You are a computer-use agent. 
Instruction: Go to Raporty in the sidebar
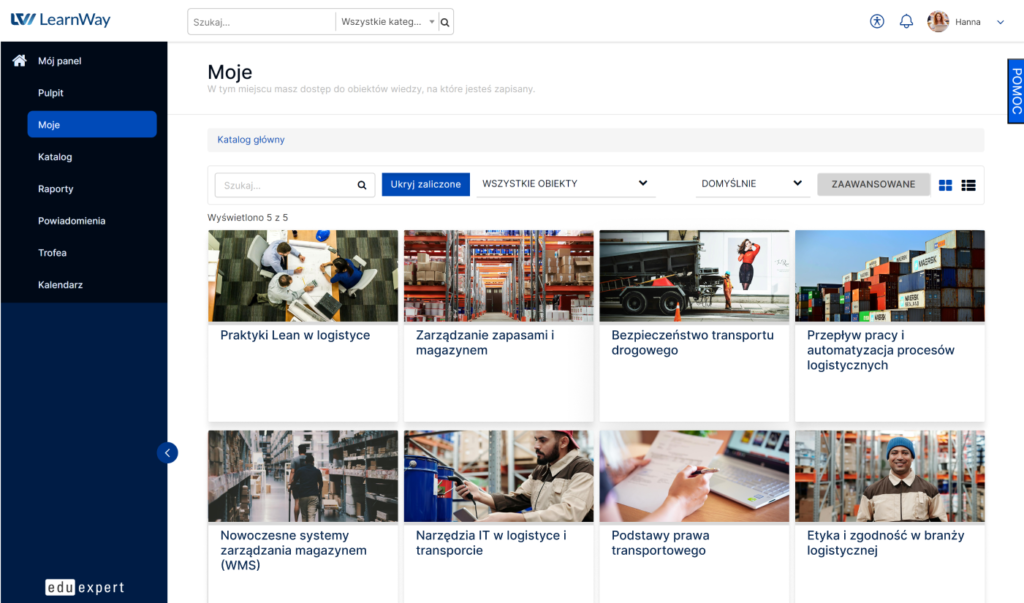(56, 189)
